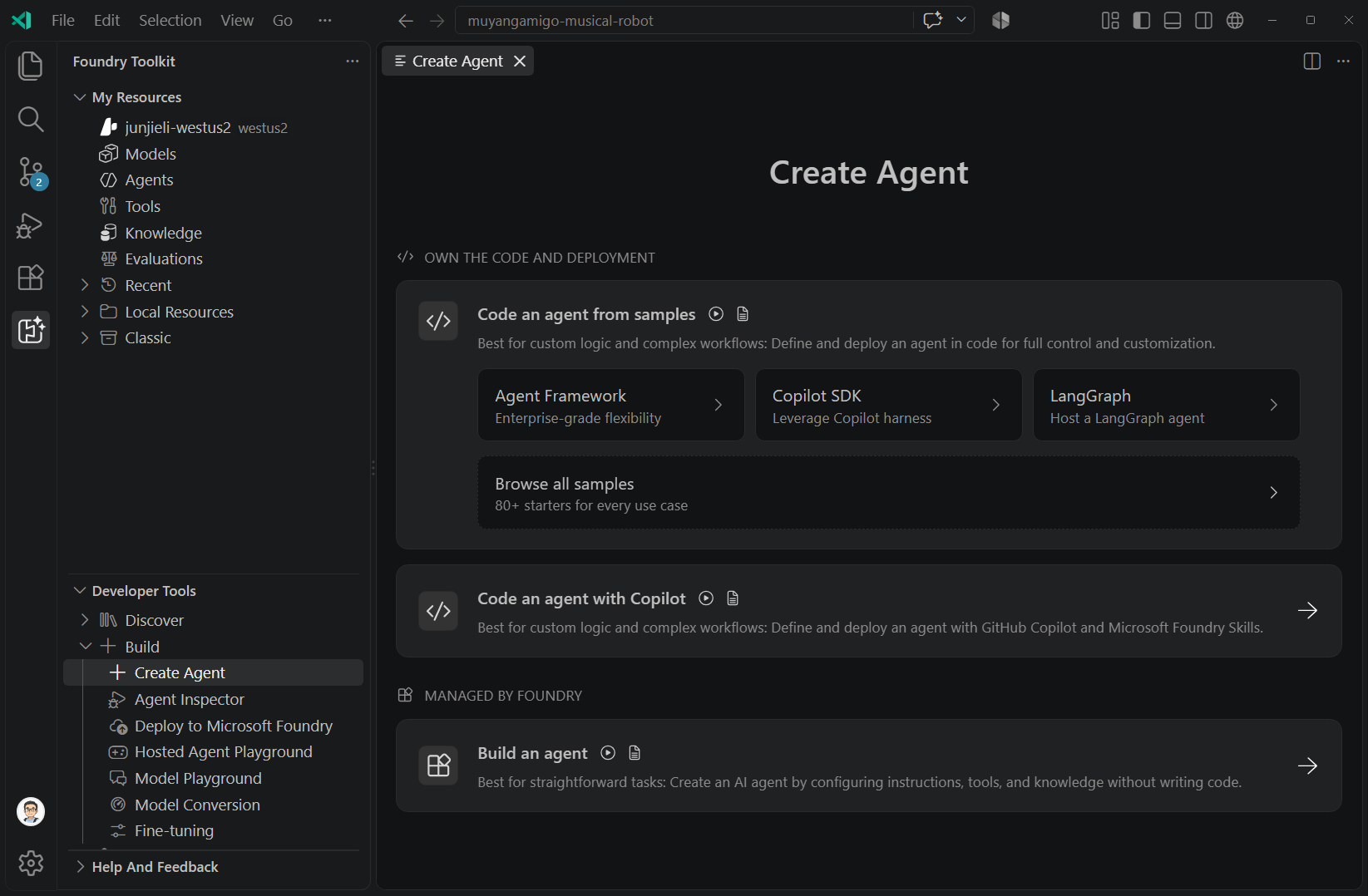Screen dimensions: 1368x896
Task: Toggle the bottom Panel visibility
Action: pyautogui.click(x=1173, y=21)
